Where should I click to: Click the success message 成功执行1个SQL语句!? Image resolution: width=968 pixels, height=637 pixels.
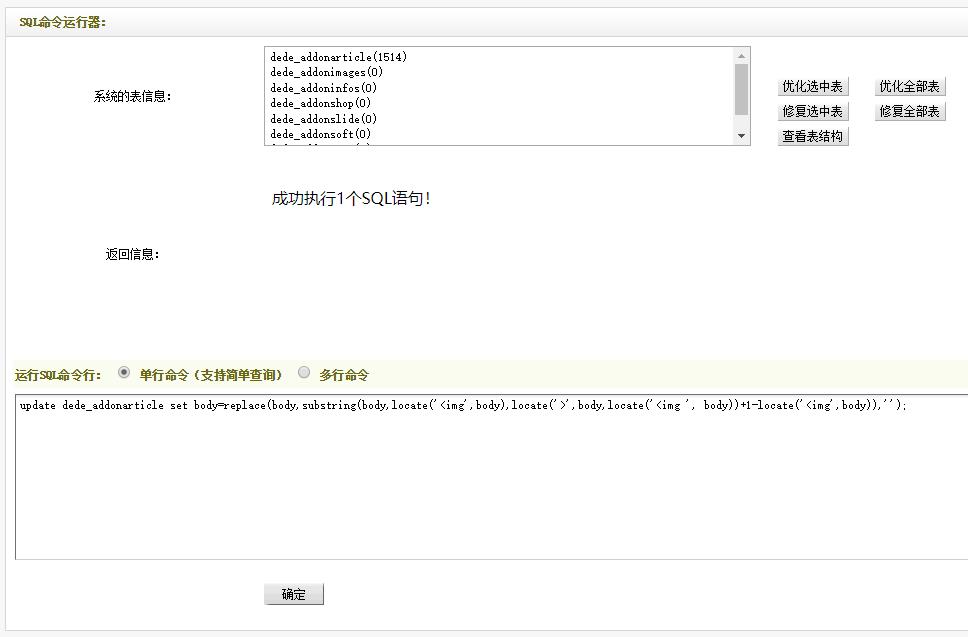click(351, 199)
